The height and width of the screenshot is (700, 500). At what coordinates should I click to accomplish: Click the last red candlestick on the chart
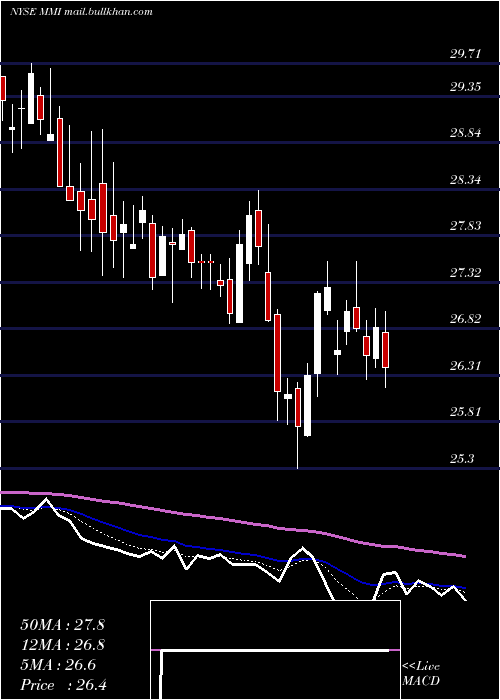pyautogui.click(x=386, y=350)
